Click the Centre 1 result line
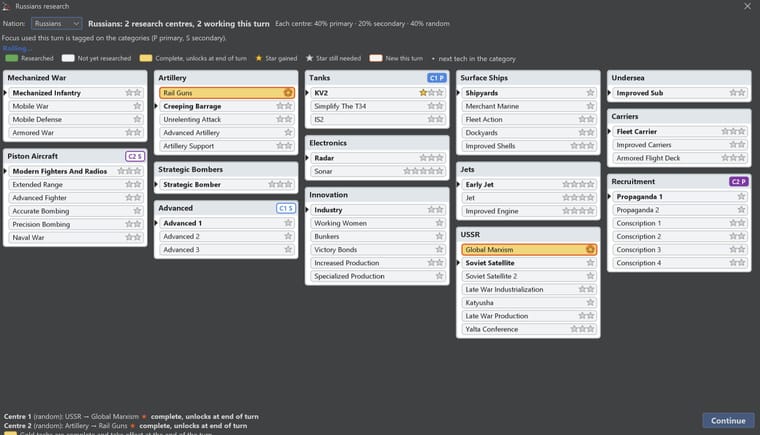The width and height of the screenshot is (760, 435). tap(131, 416)
